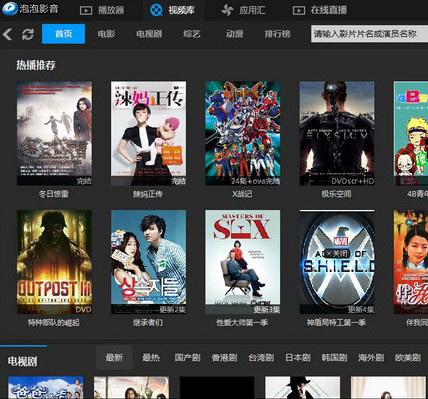The image size is (428, 399).
Task: Open the S.H.I.E.L.D. poster
Action: point(337,262)
